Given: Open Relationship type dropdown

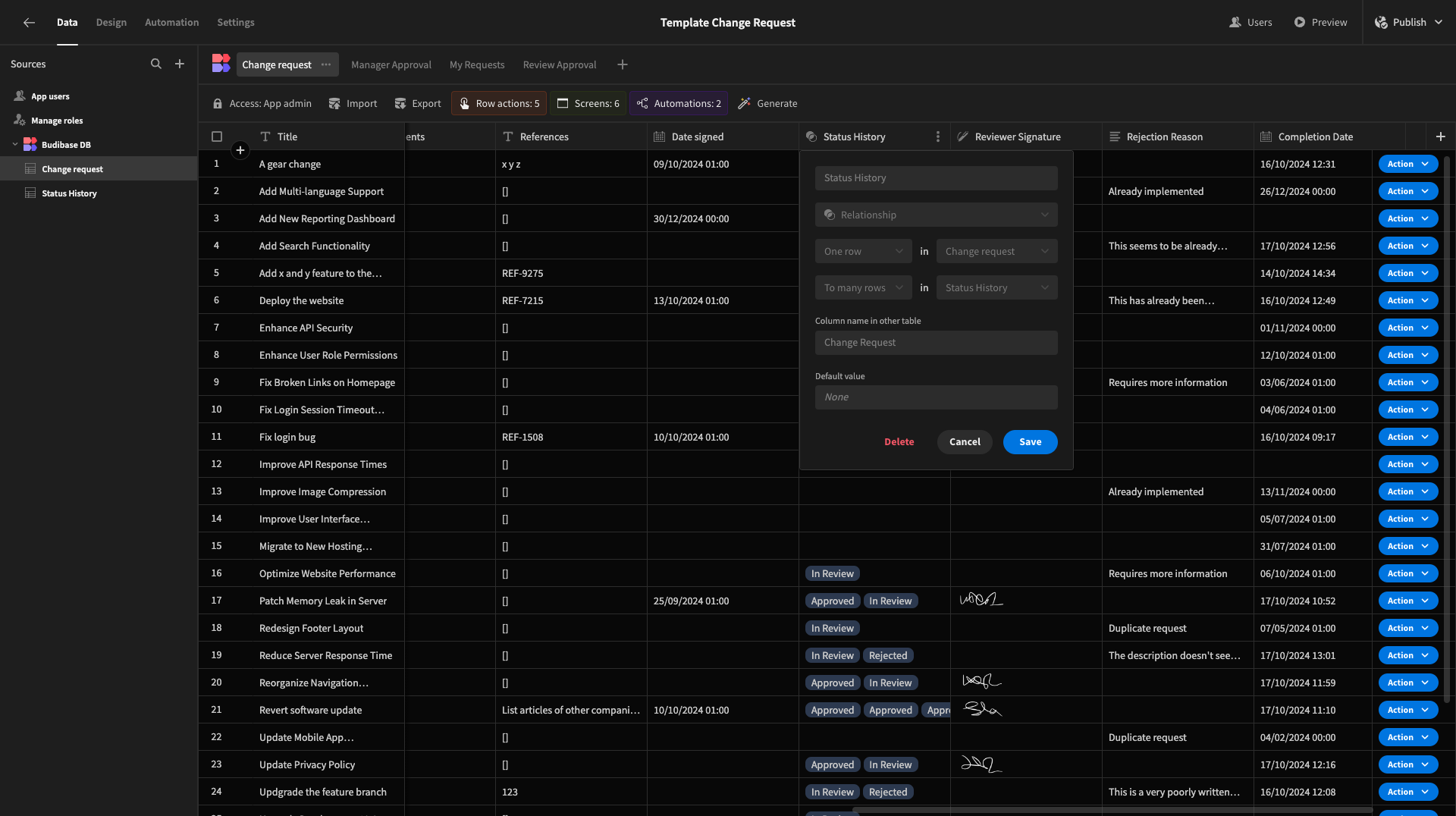Looking at the screenshot, I should coord(937,215).
